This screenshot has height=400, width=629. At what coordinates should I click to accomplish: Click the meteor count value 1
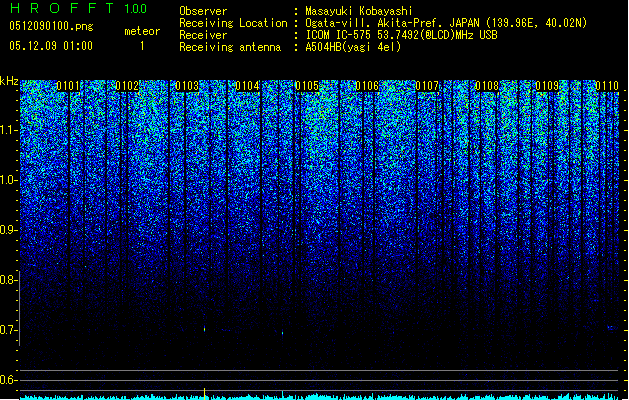[x=142, y=46]
